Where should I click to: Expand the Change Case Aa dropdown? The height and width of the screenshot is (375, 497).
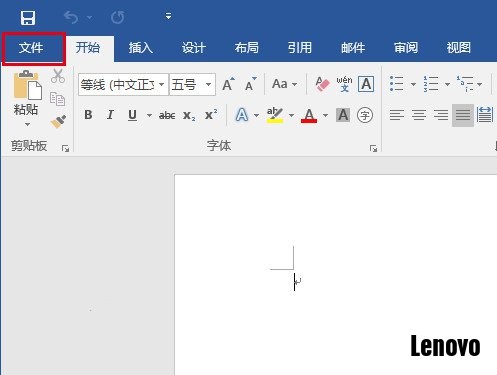click(284, 84)
